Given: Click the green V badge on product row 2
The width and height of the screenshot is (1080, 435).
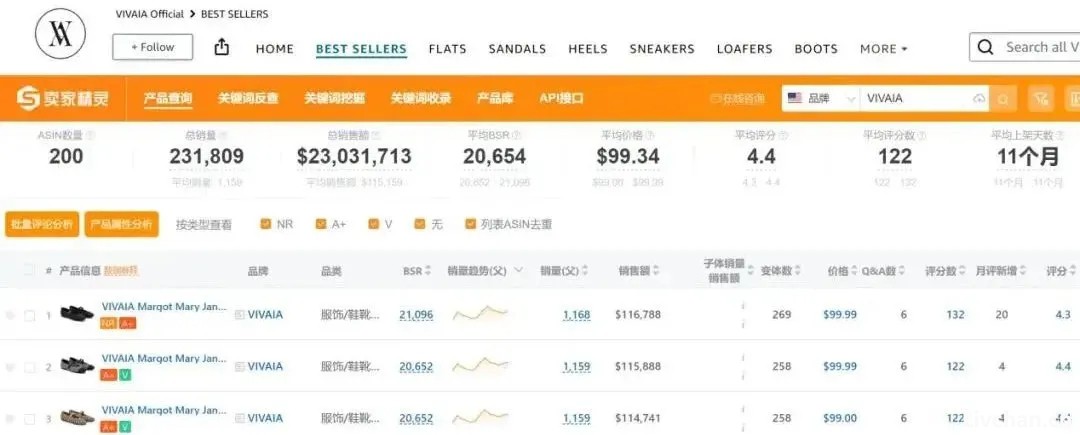Looking at the screenshot, I should coord(125,375).
